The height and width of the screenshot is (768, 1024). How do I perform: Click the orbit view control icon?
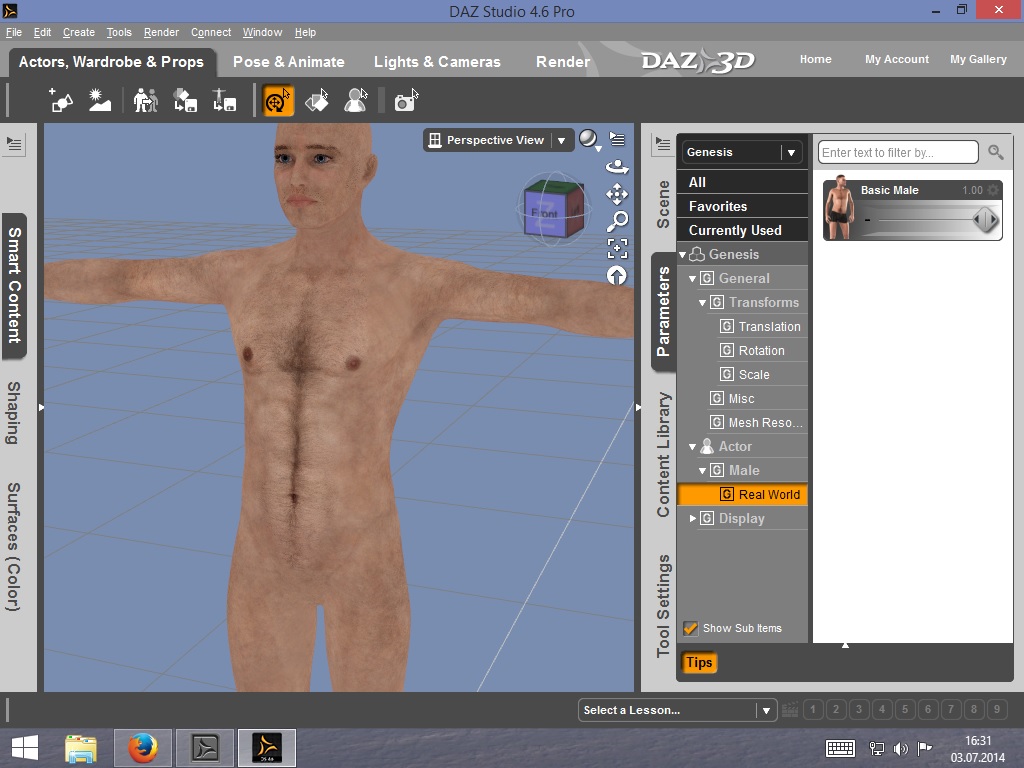click(x=617, y=167)
